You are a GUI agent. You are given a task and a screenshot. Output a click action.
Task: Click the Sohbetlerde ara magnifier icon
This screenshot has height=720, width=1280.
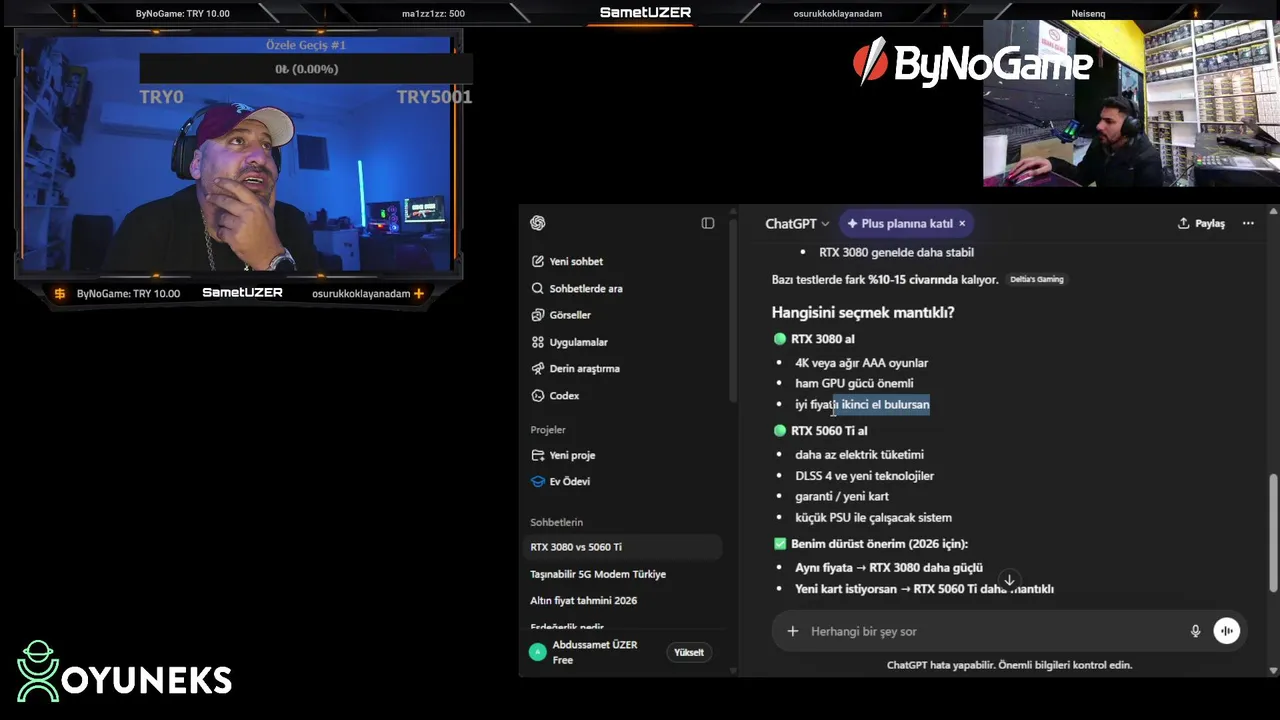[x=538, y=288]
